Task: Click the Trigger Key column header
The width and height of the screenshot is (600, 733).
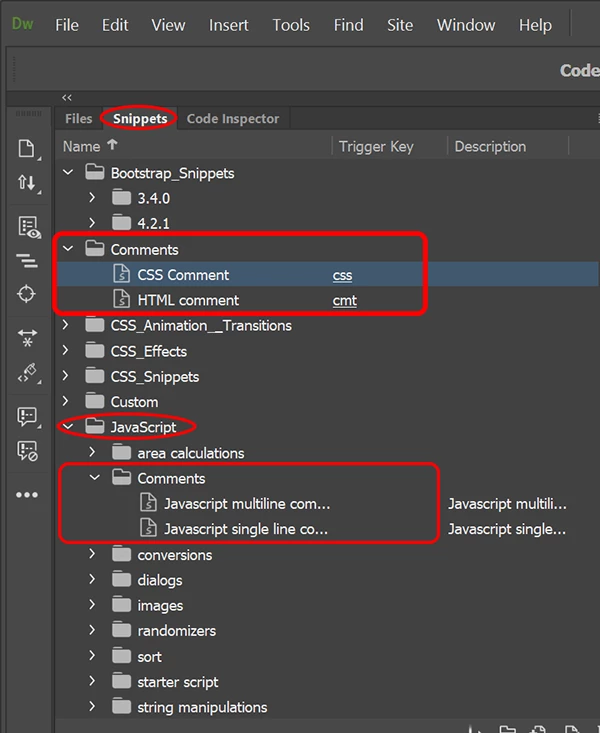Action: tap(376, 146)
